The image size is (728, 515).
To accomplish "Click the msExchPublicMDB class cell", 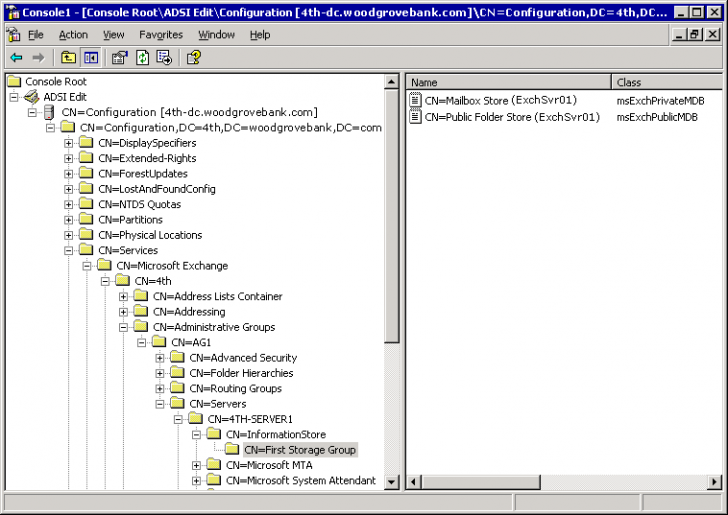I will coord(657,117).
